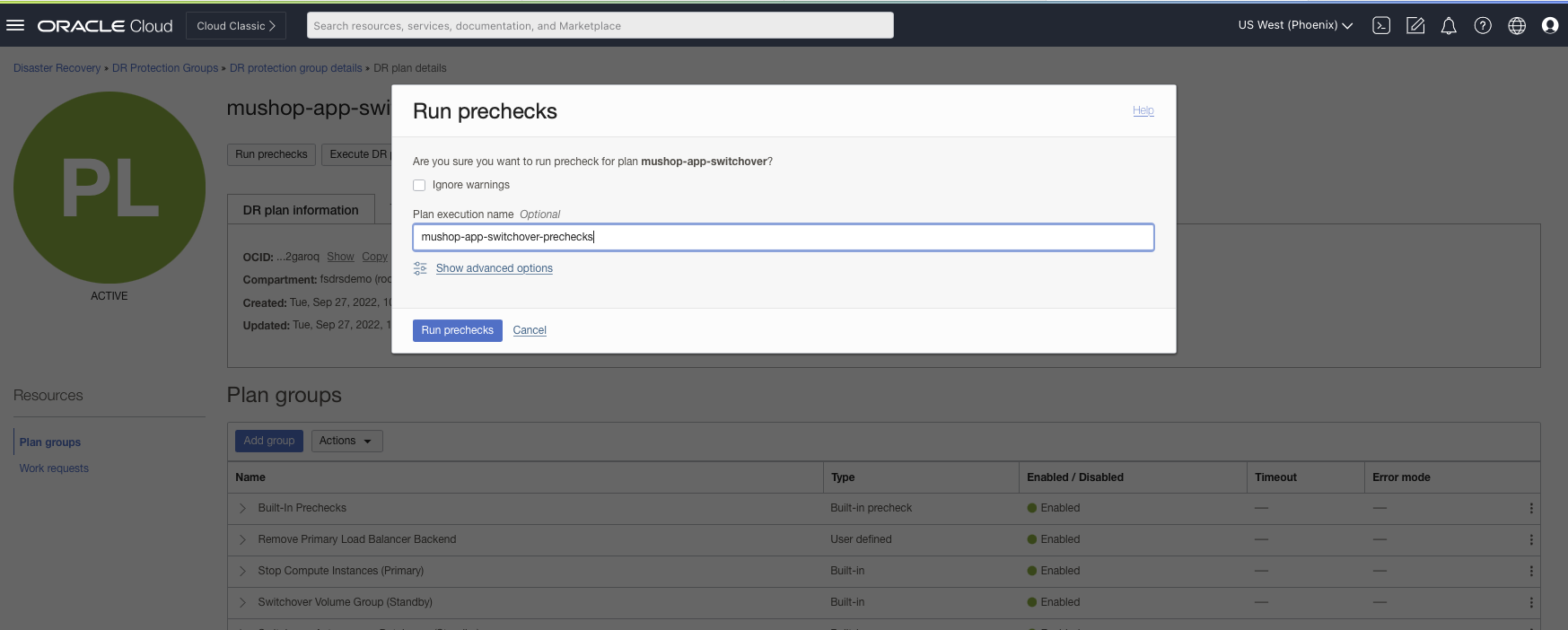Viewport: 1568px width, 630px height.
Task: Open the user profile avatar icon
Action: (1550, 25)
